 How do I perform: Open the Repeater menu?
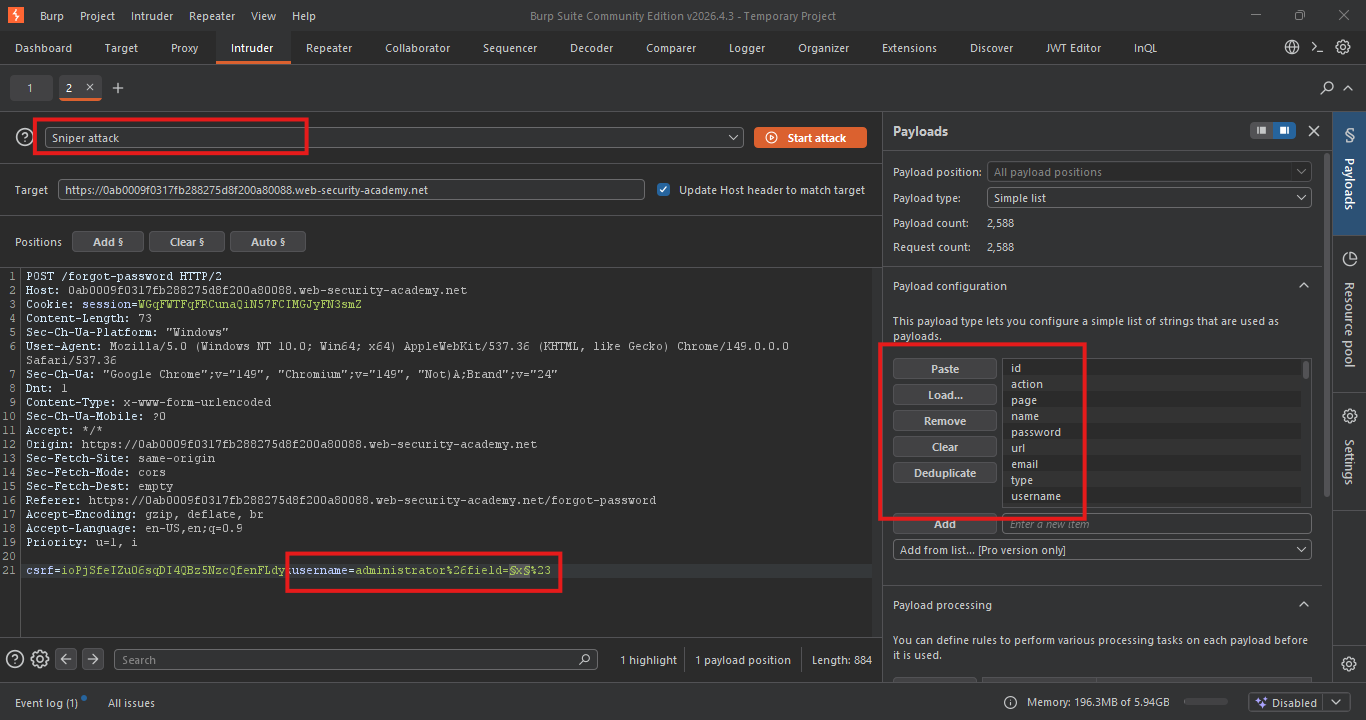coord(212,16)
